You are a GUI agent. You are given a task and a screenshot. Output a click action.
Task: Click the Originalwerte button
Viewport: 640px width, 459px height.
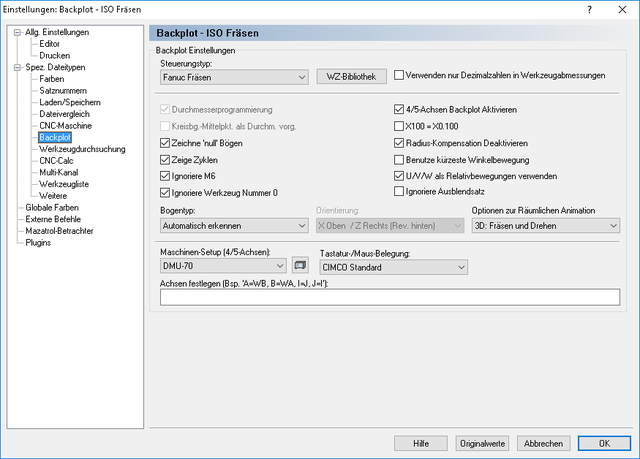click(482, 443)
